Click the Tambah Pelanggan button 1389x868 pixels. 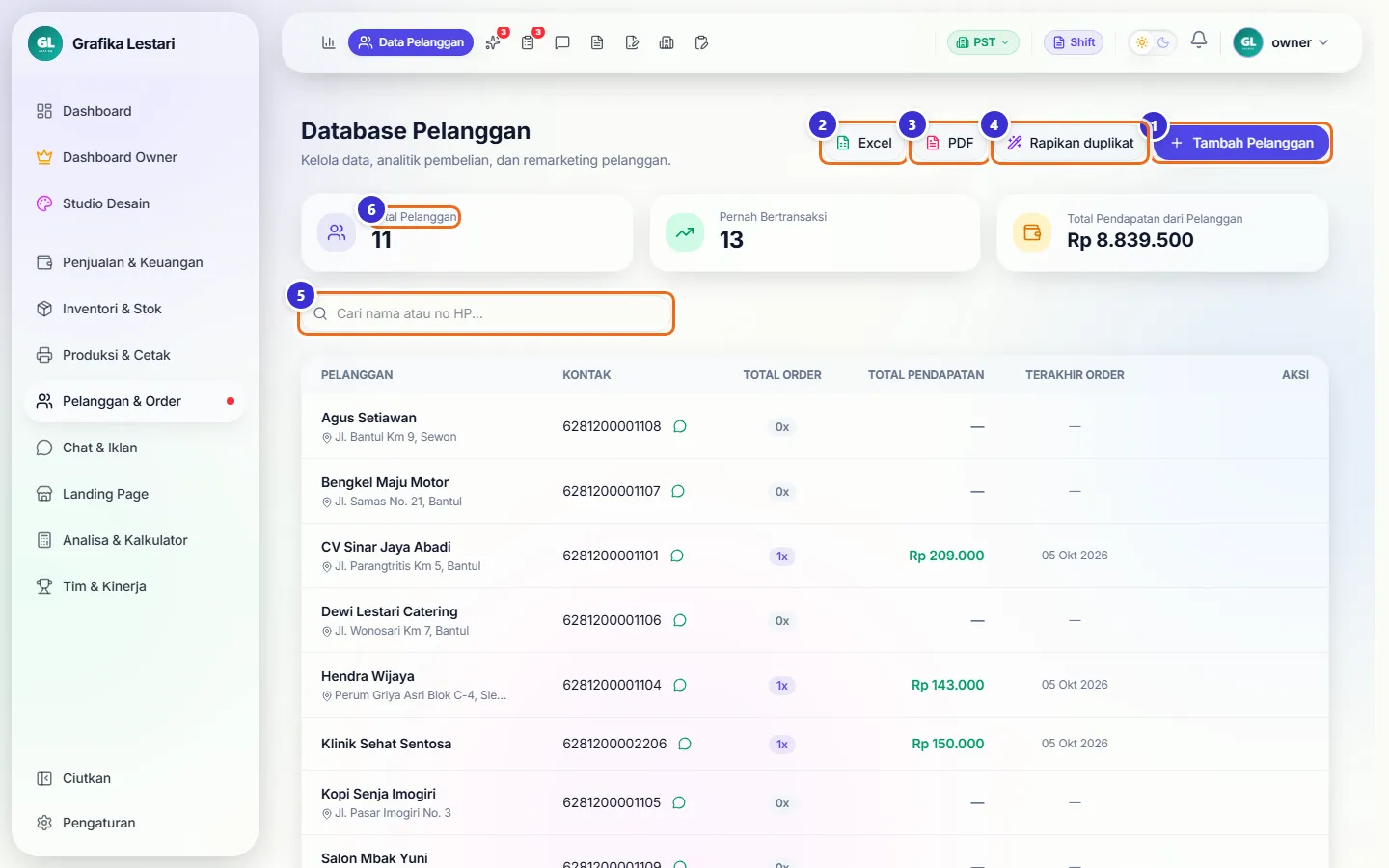click(1241, 143)
